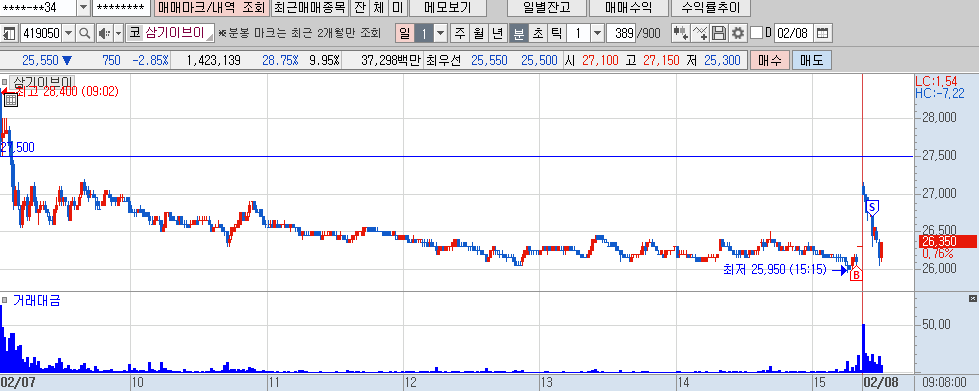This screenshot has height=391, width=979.
Task: Open the 매매수익 tab
Action: click(x=629, y=7)
